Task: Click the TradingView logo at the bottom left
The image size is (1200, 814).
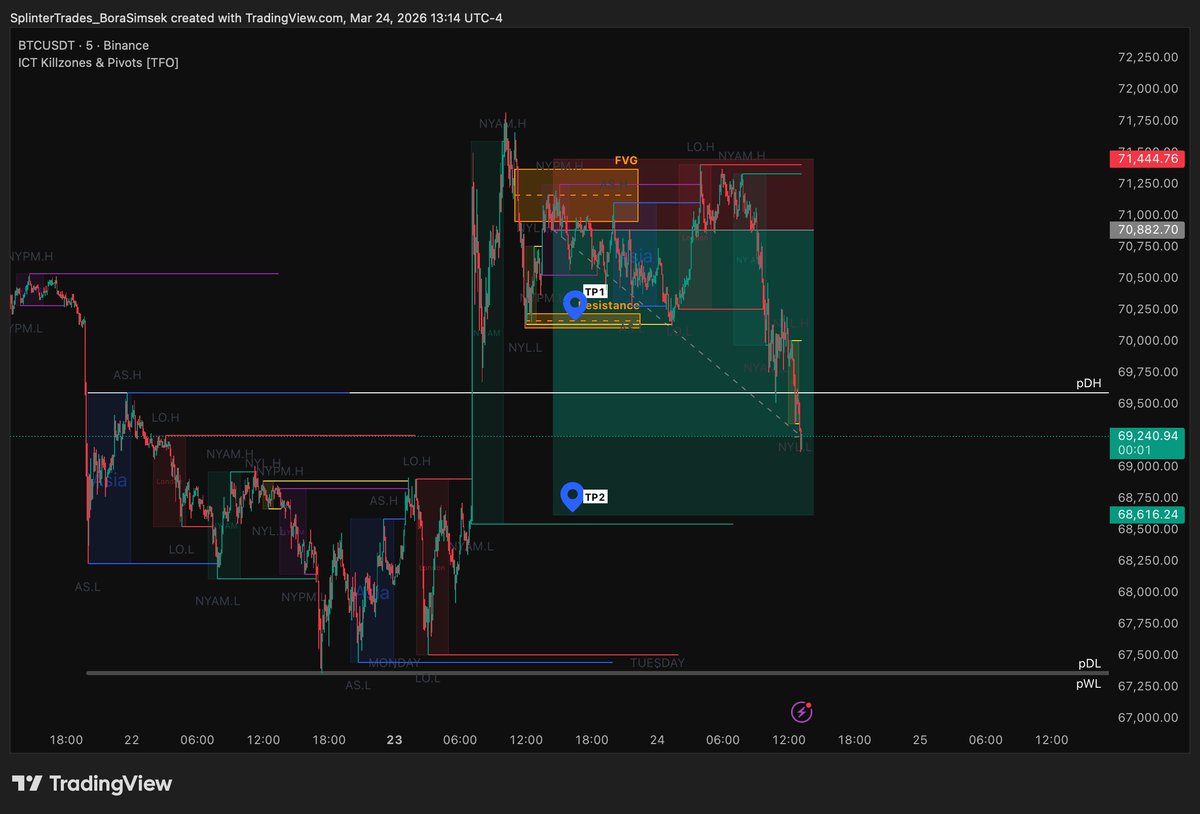Action: click(92, 784)
